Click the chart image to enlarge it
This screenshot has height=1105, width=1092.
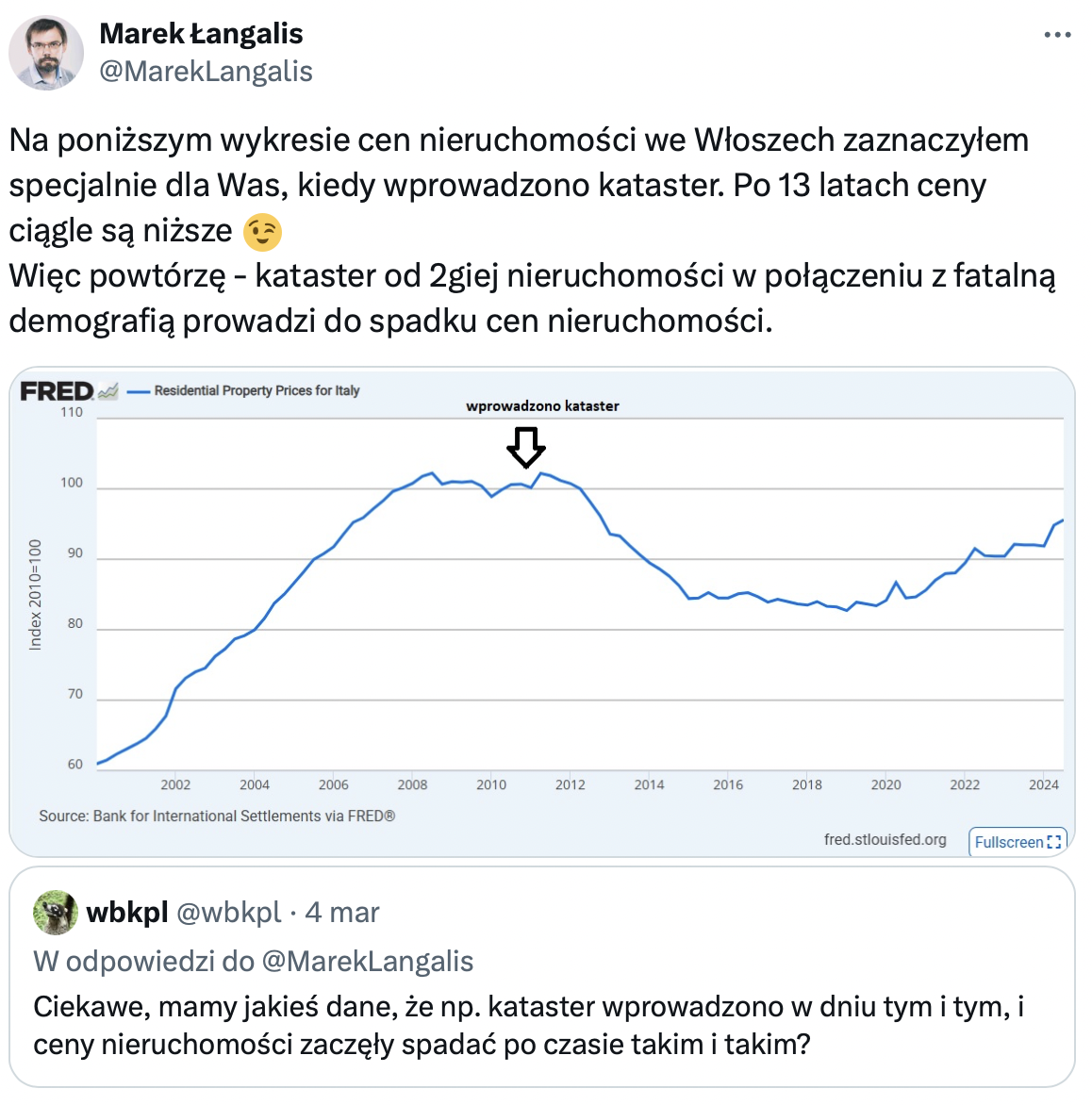point(542,612)
